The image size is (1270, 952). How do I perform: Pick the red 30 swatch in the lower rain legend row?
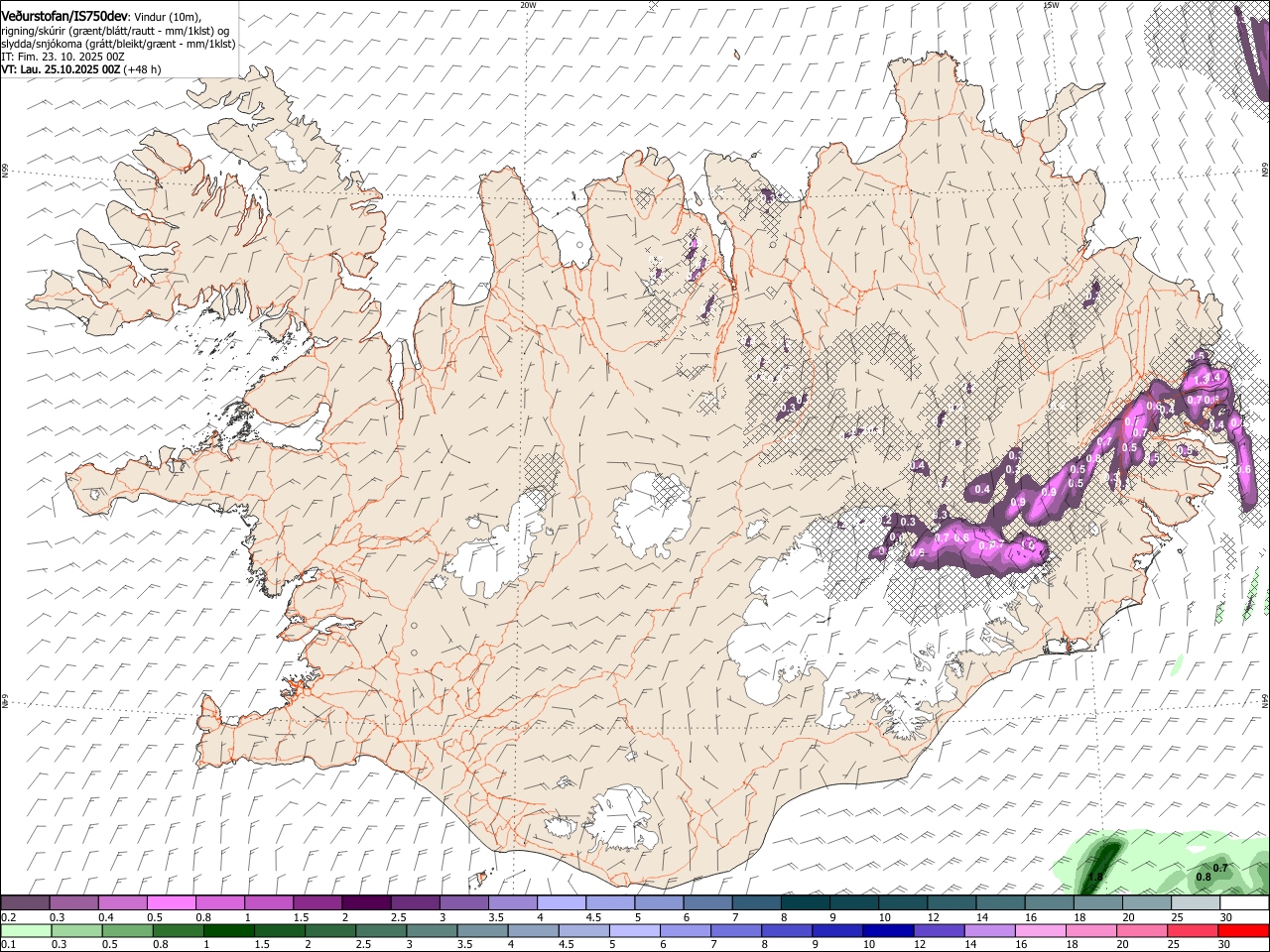click(x=1244, y=930)
